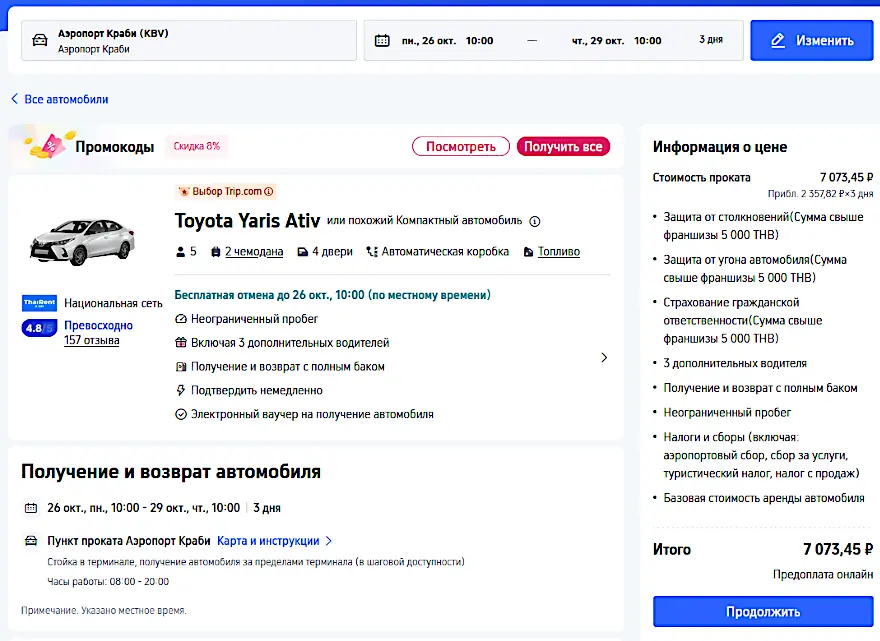Click the Toyota Yaris Ativ car image

[x=82, y=242]
